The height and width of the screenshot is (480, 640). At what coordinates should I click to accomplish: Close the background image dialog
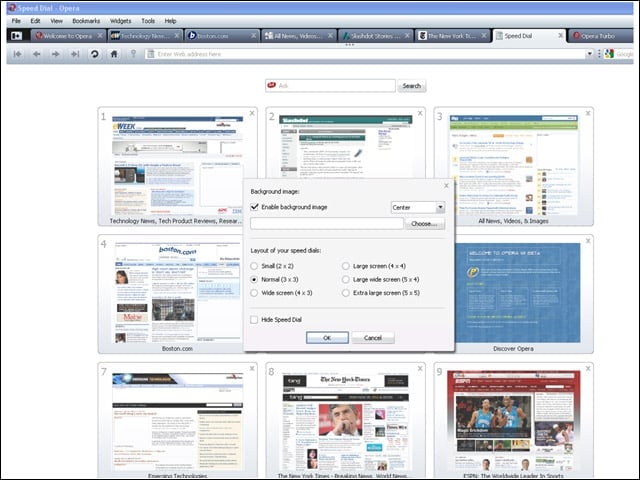(446, 186)
